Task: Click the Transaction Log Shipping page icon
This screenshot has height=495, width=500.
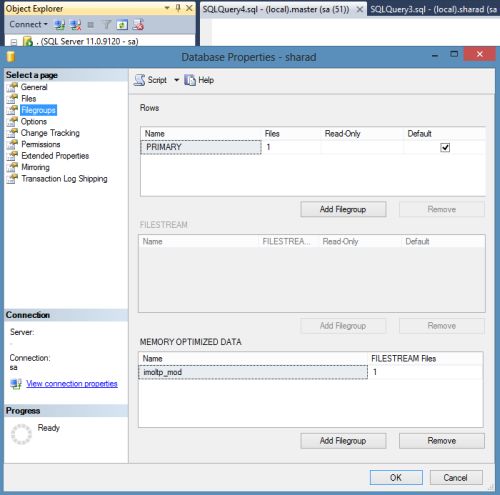Action: click(x=12, y=179)
